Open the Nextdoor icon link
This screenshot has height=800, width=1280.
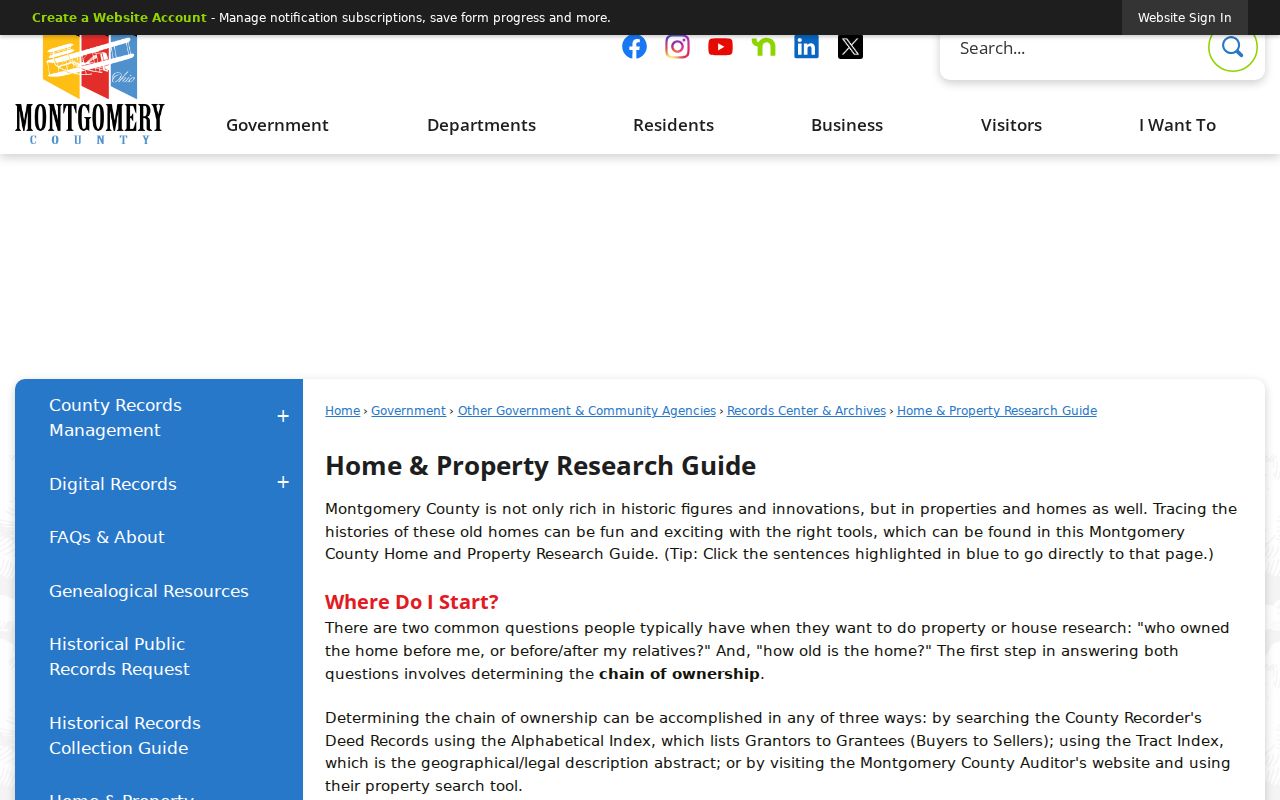[x=763, y=47]
